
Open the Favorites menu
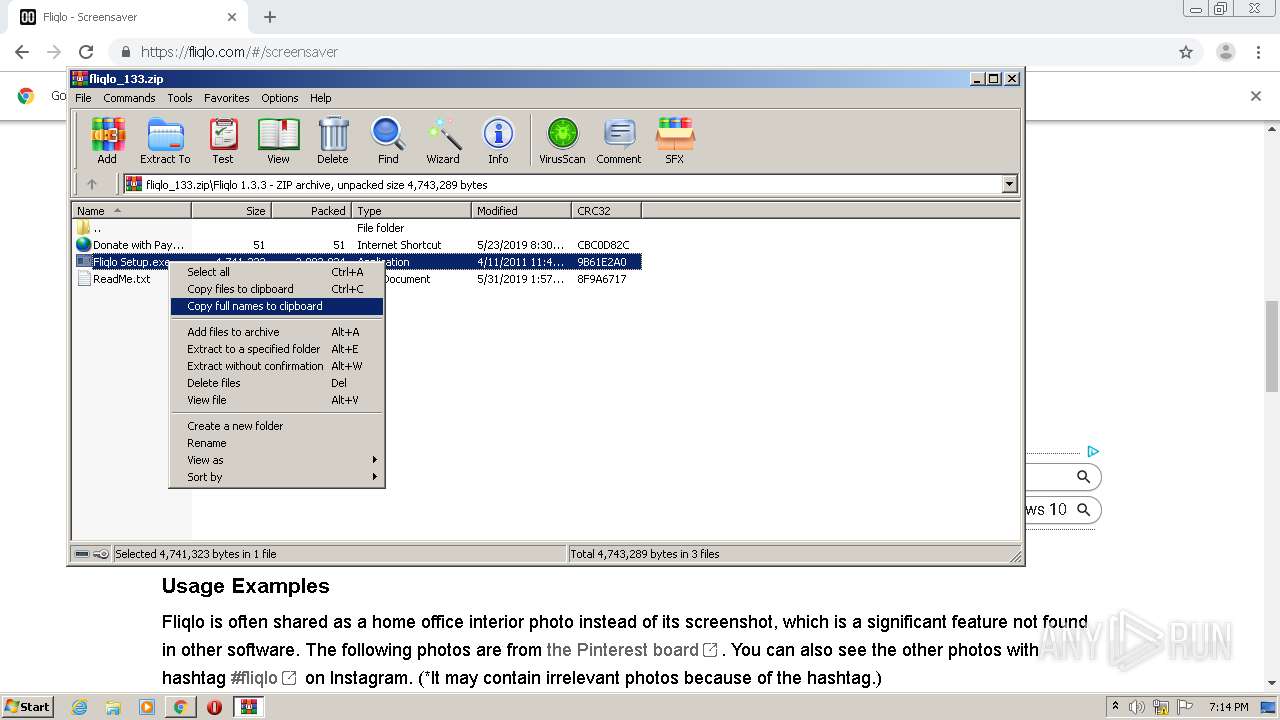click(227, 98)
